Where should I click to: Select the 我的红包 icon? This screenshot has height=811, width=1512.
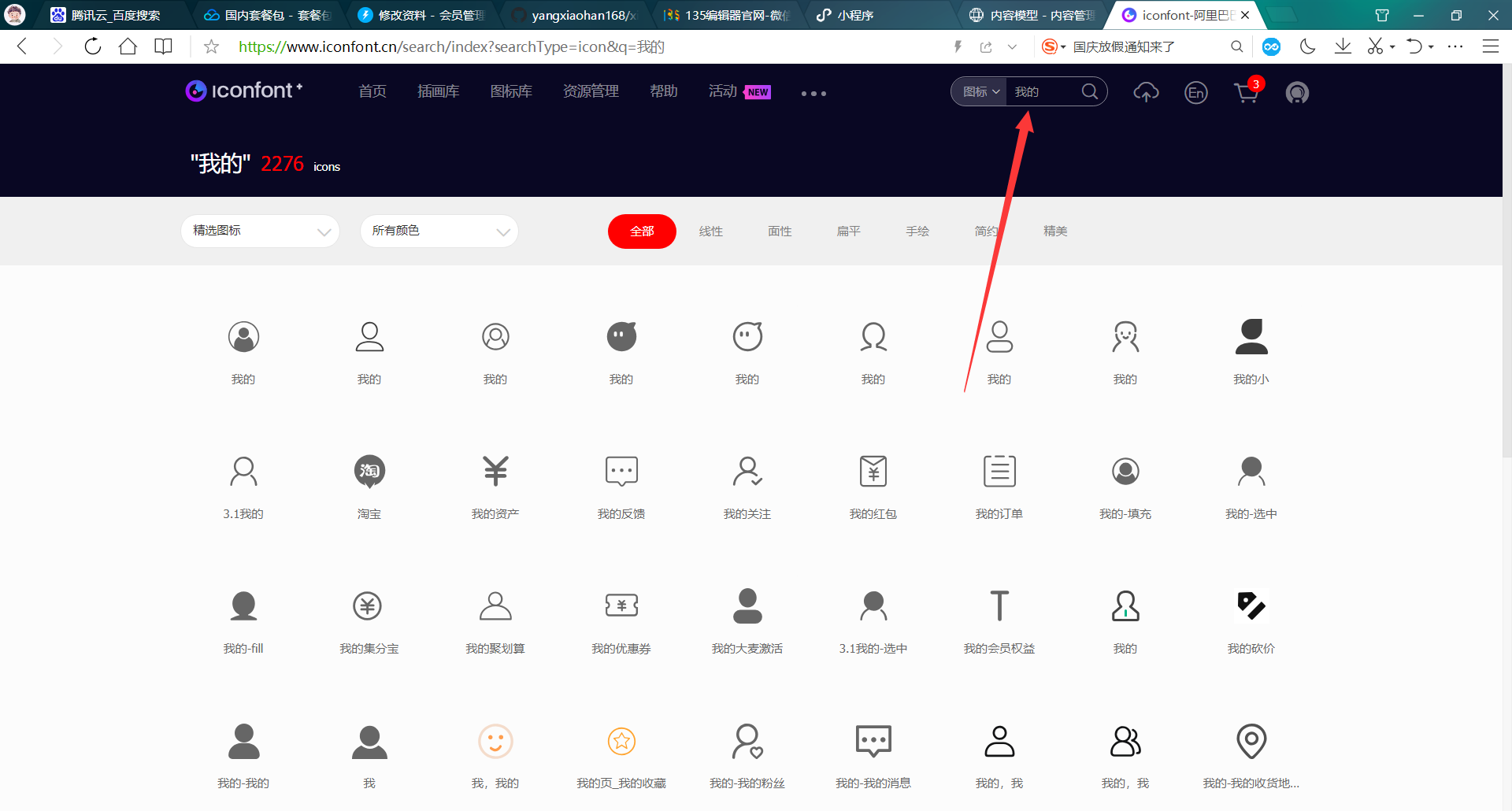pyautogui.click(x=873, y=471)
